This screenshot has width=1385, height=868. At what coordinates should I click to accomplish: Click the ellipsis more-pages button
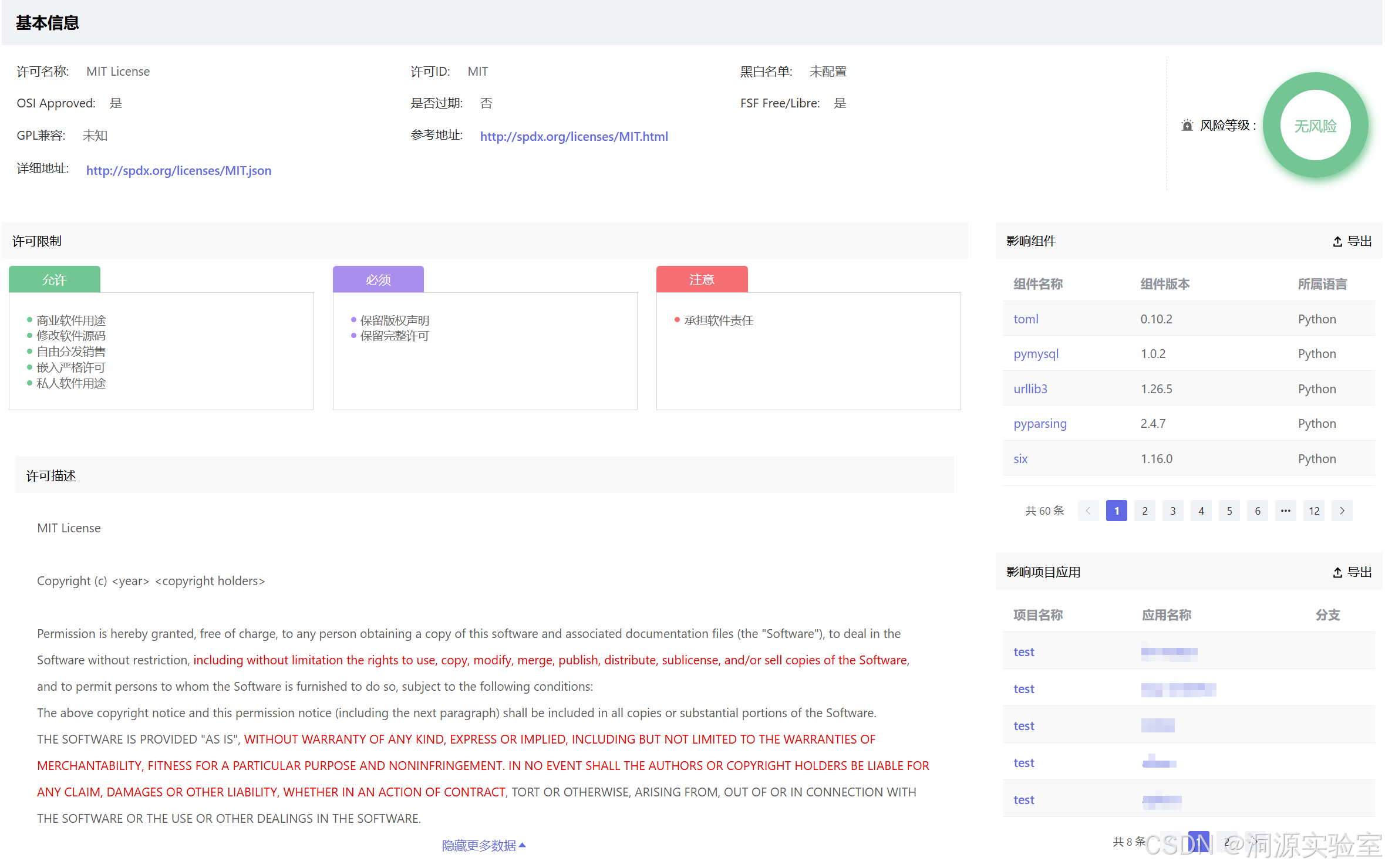point(1285,511)
